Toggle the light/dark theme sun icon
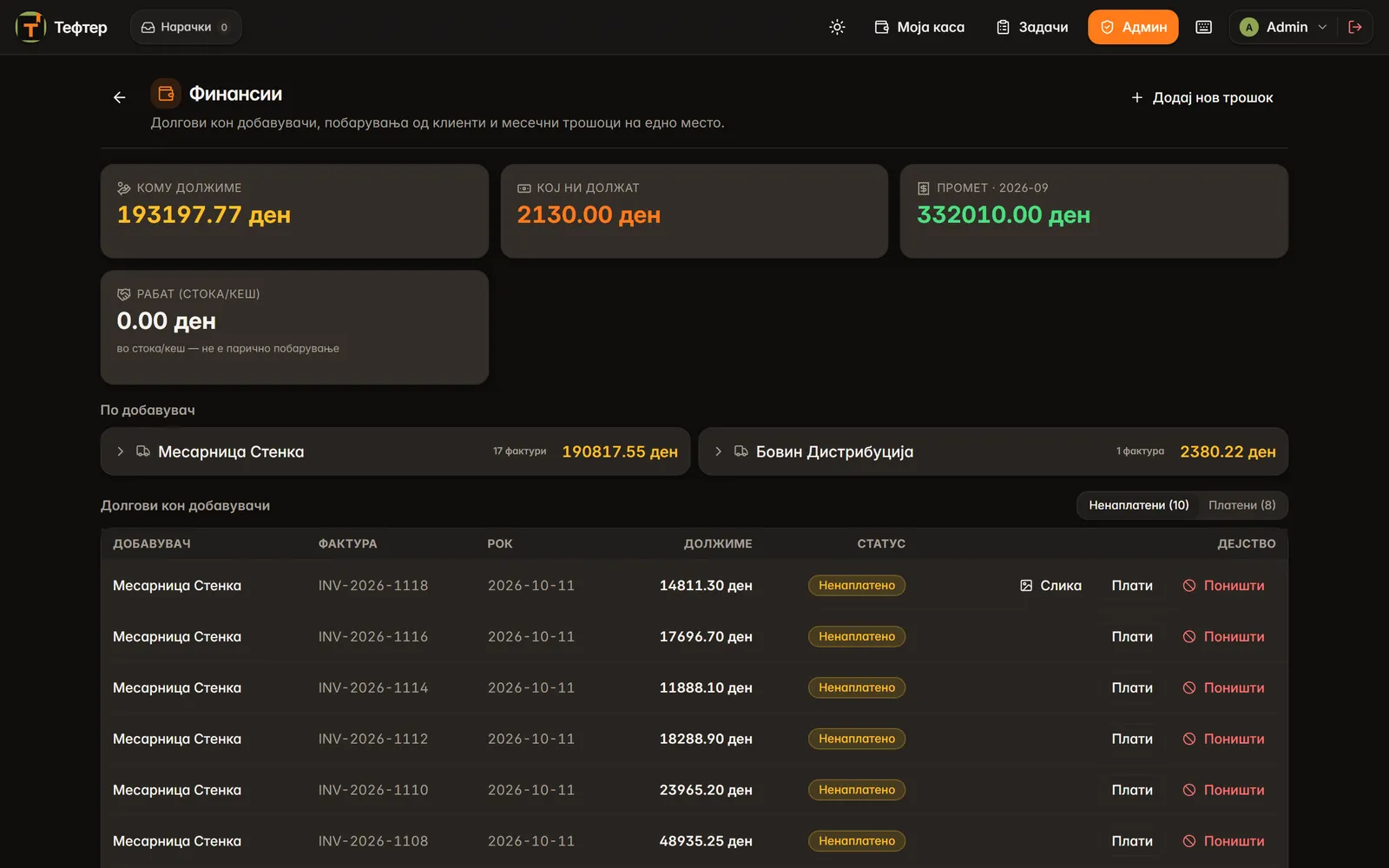This screenshot has width=1389, height=868. 837,27
